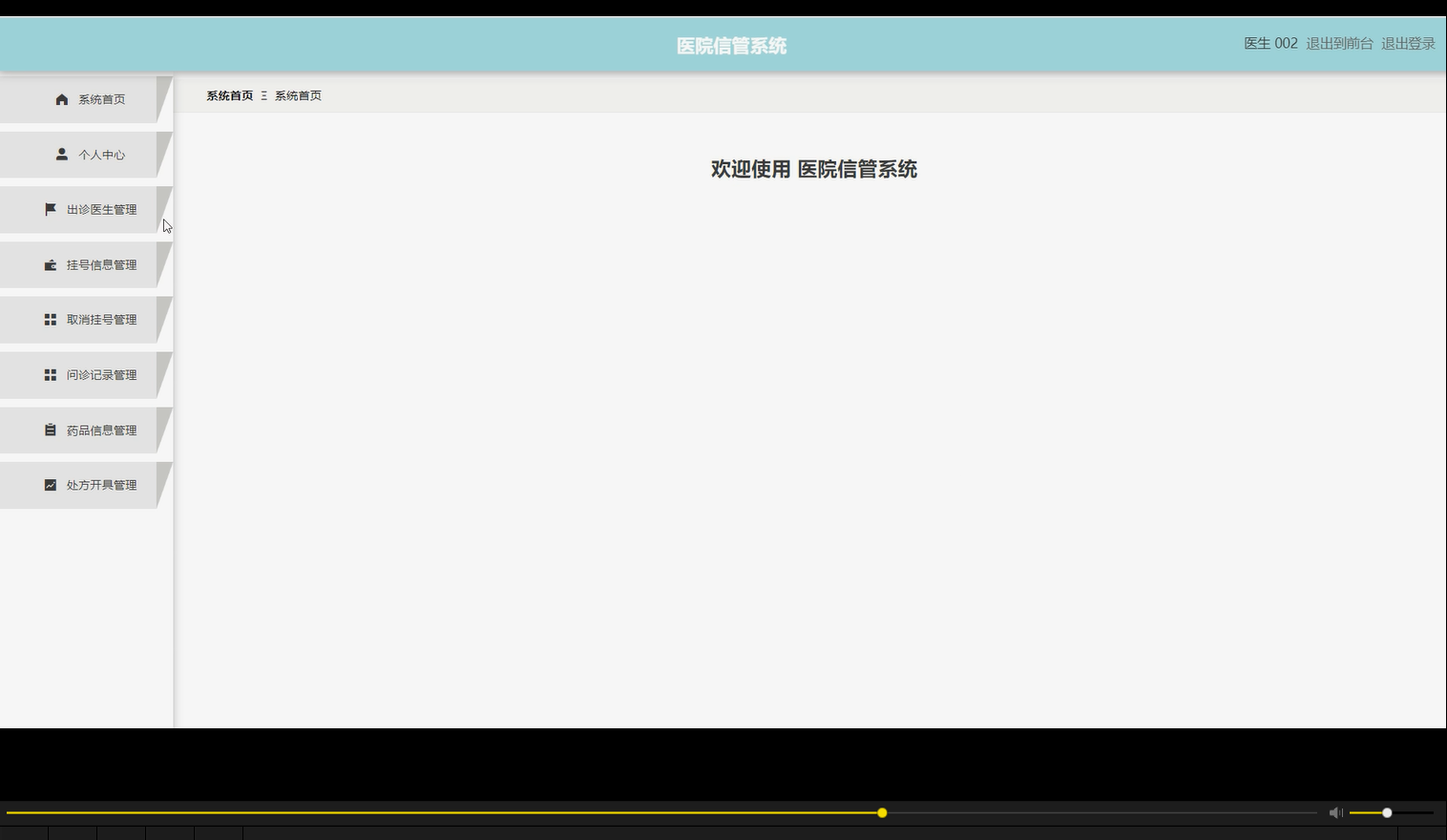Click the 医生 002 user label

[x=1270, y=43]
